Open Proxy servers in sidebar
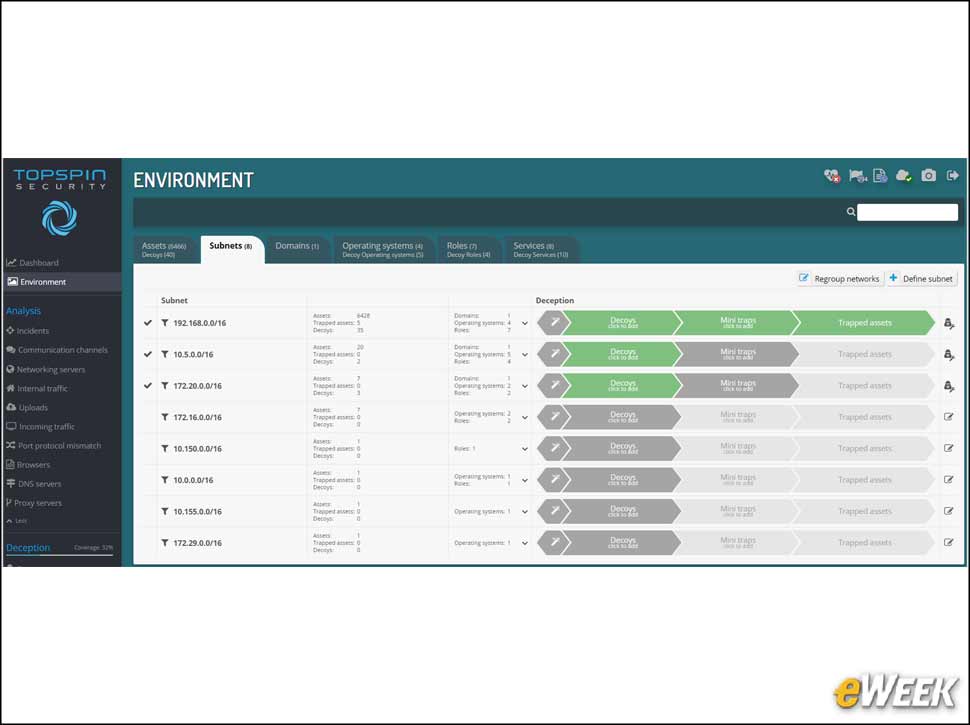Screen dimensions: 970x725 [34, 503]
